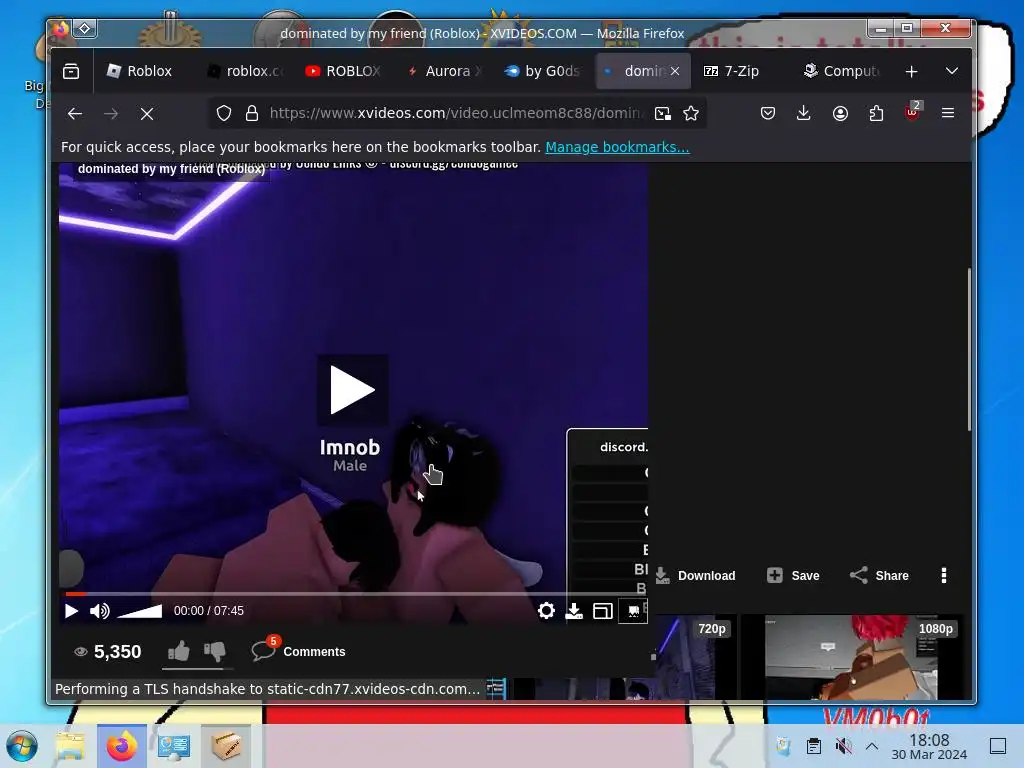Click the Download button beside video
Screen dimensions: 1024x768
[695, 575]
